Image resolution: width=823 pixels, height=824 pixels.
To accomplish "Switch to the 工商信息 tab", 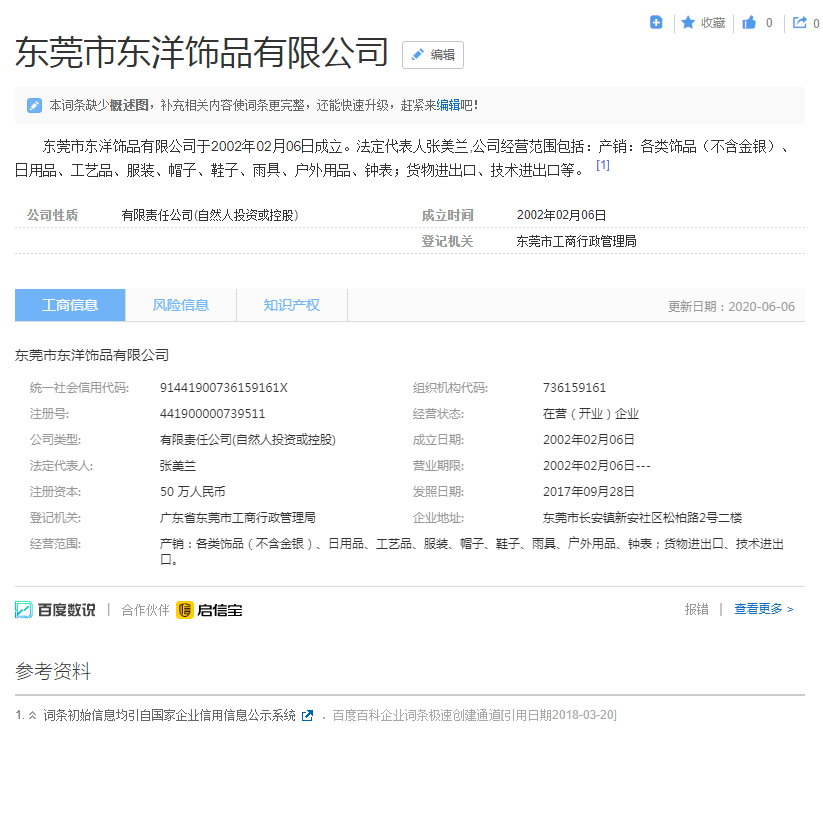I will 70,305.
